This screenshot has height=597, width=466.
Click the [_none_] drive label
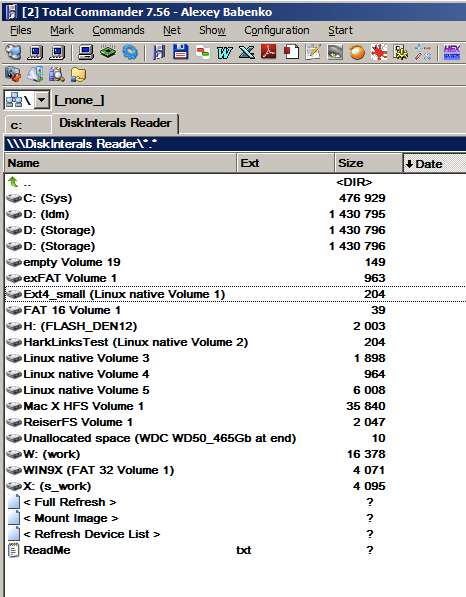tap(79, 101)
